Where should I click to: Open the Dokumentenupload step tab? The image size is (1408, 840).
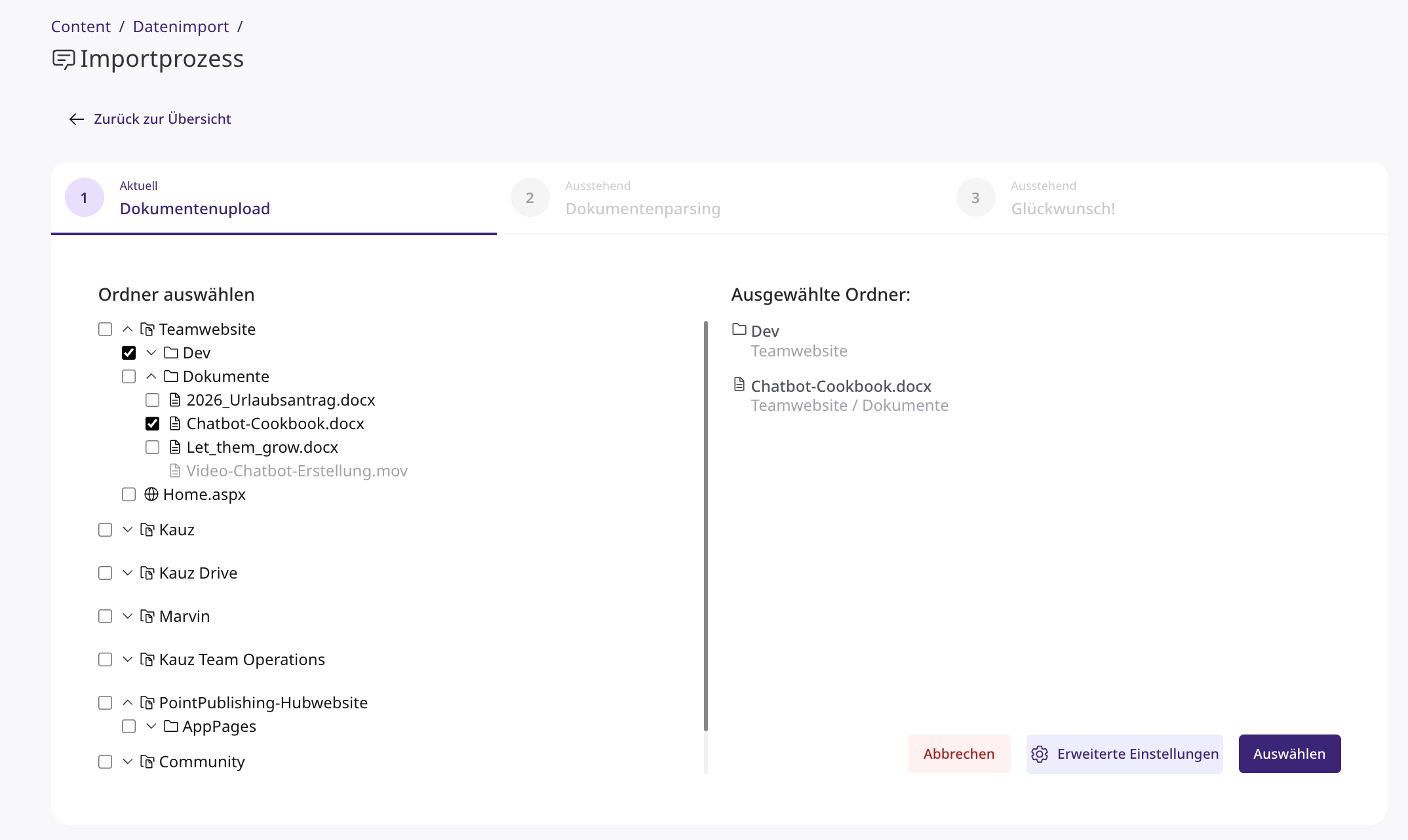click(x=274, y=198)
